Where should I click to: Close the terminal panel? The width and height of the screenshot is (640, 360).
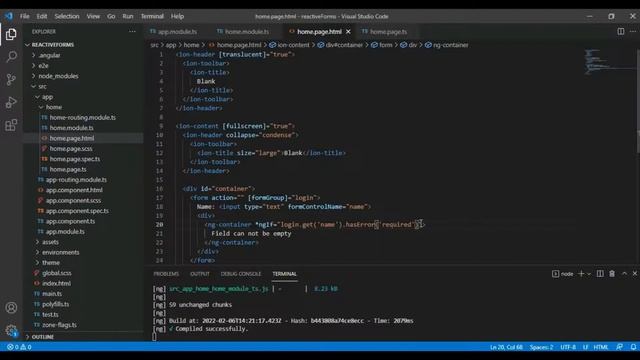(x=635, y=273)
